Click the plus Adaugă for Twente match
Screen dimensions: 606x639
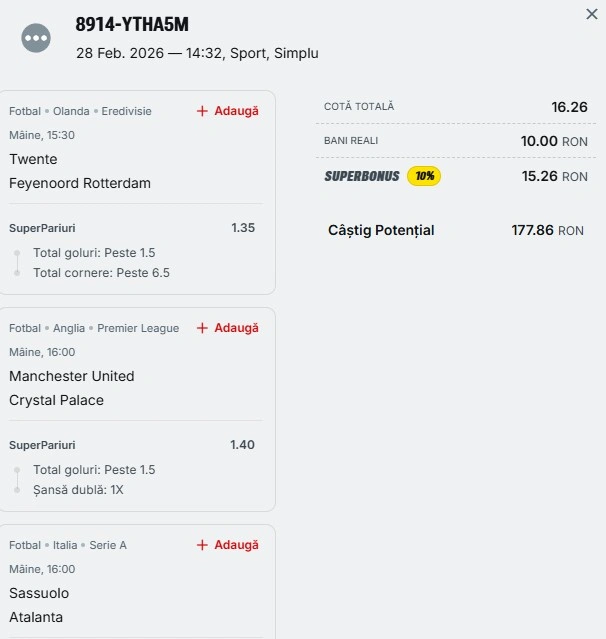tap(228, 111)
